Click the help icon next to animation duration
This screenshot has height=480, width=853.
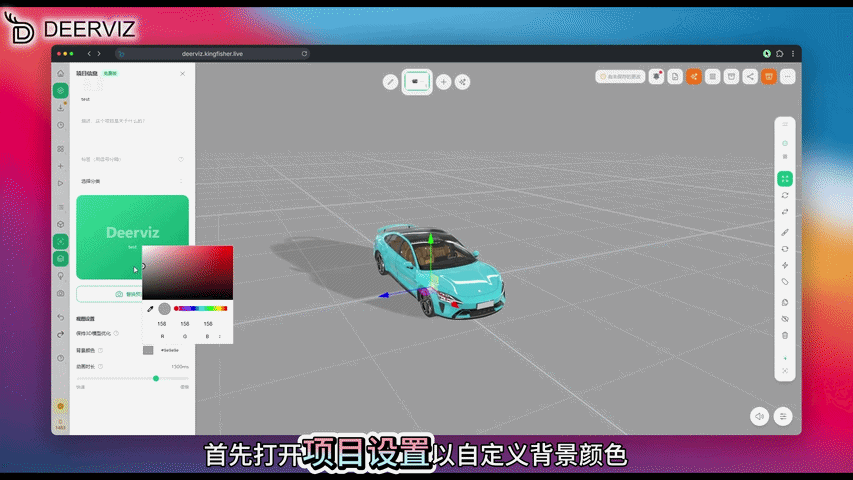tap(100, 367)
